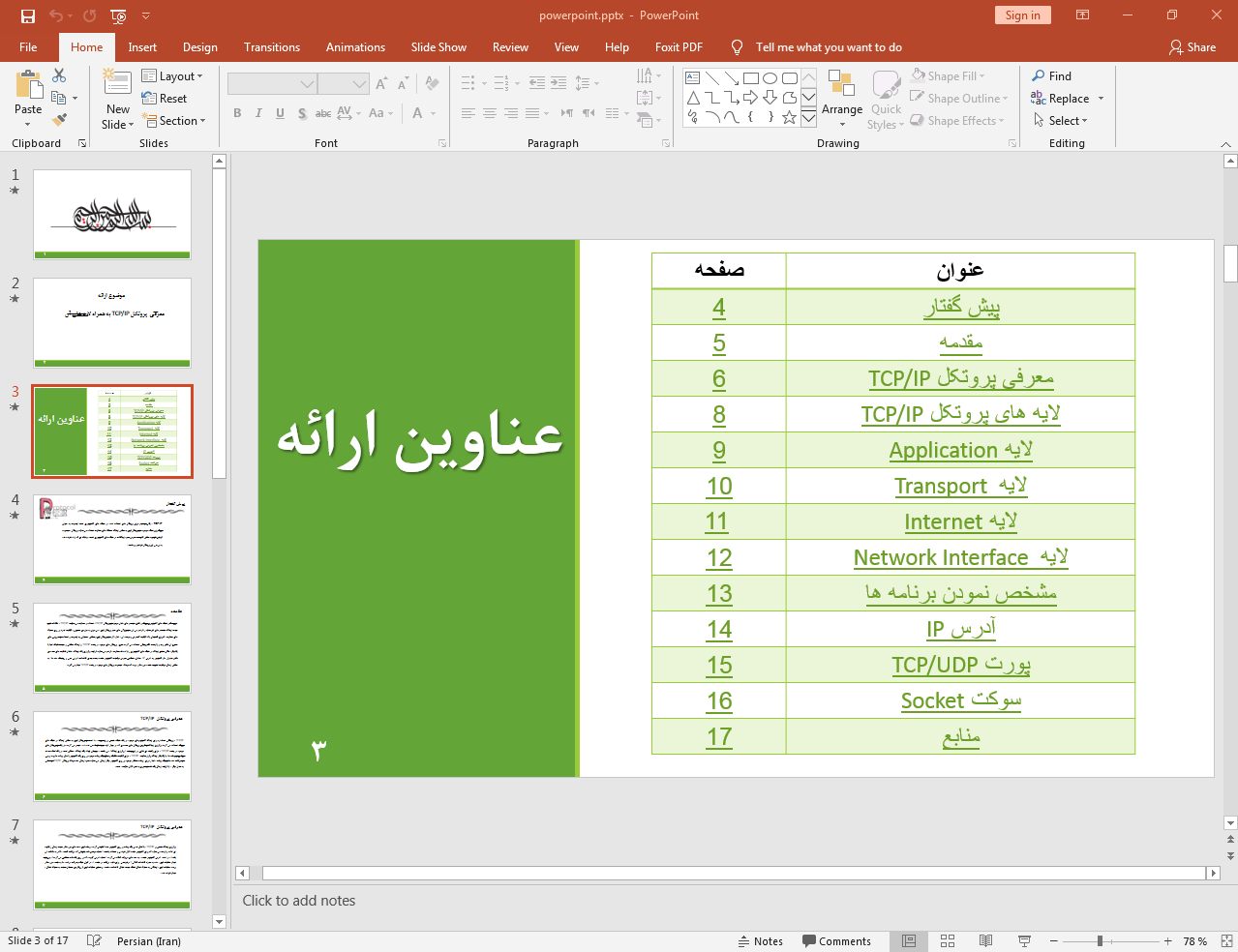Click the Save icon in title bar
This screenshot has height=952, width=1238.
pyautogui.click(x=28, y=15)
